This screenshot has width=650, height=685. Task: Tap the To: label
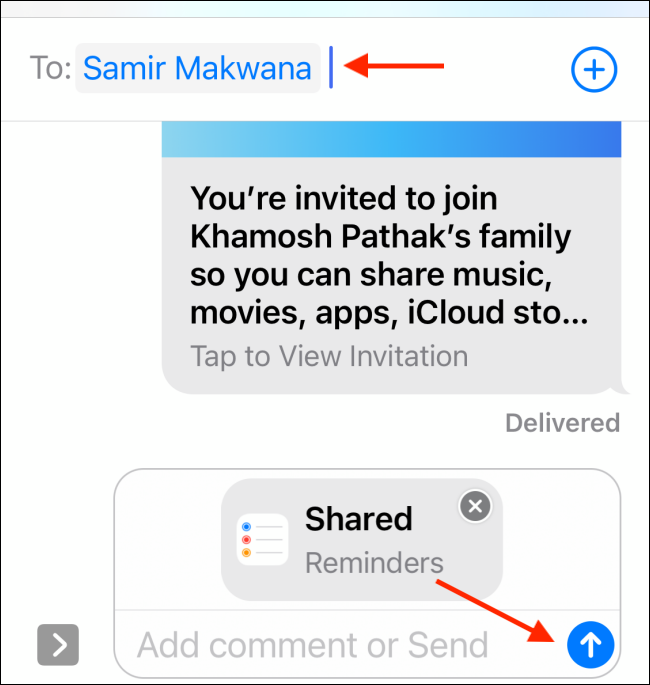(51, 68)
